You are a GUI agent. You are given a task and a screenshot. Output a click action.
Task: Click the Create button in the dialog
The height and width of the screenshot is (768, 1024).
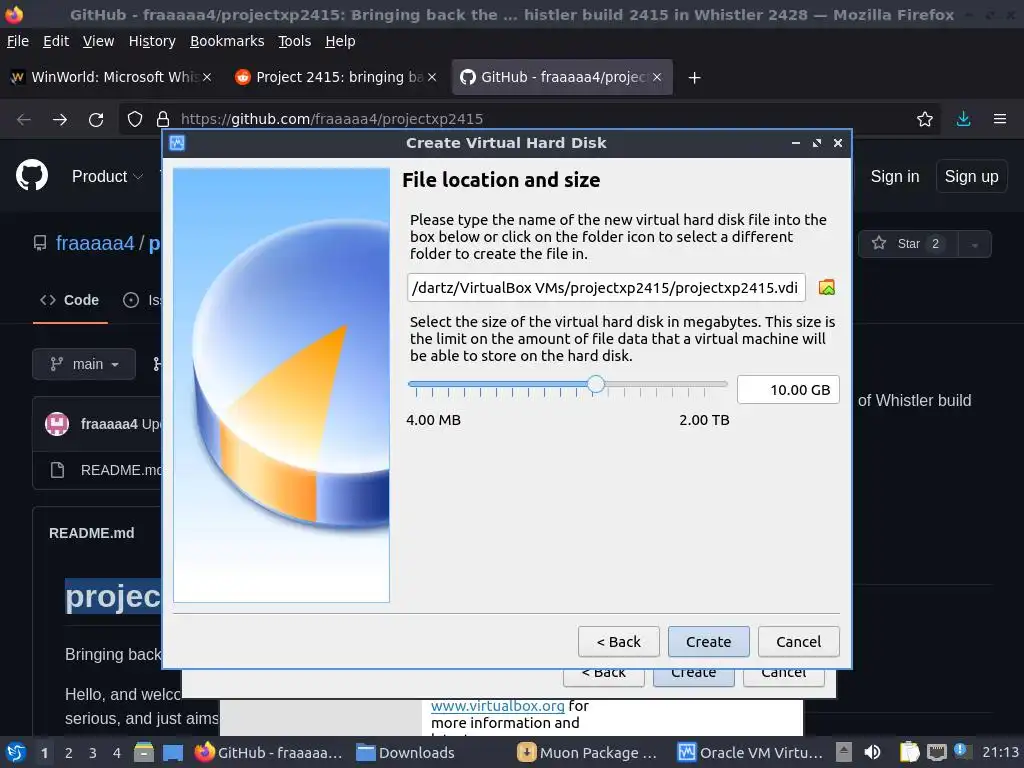708,641
